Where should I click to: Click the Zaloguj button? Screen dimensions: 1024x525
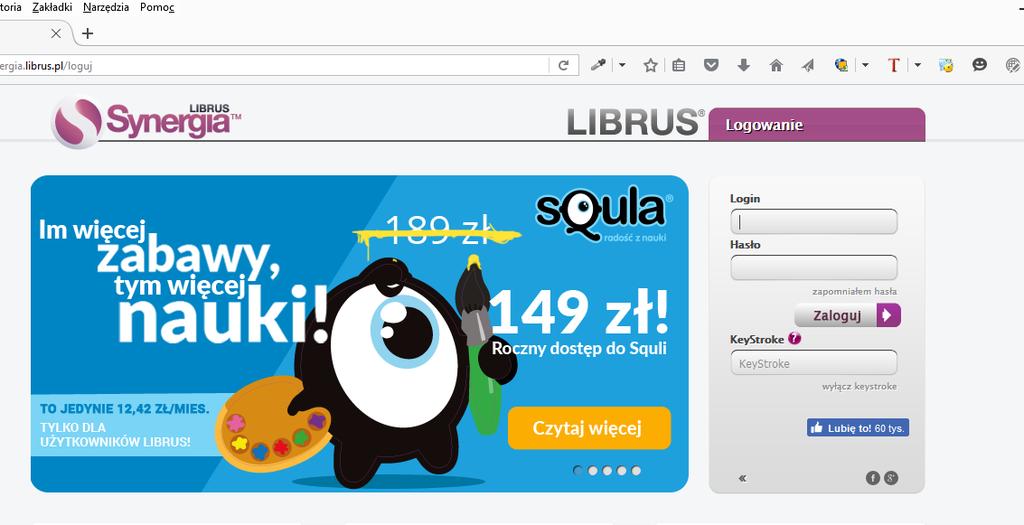pos(847,315)
